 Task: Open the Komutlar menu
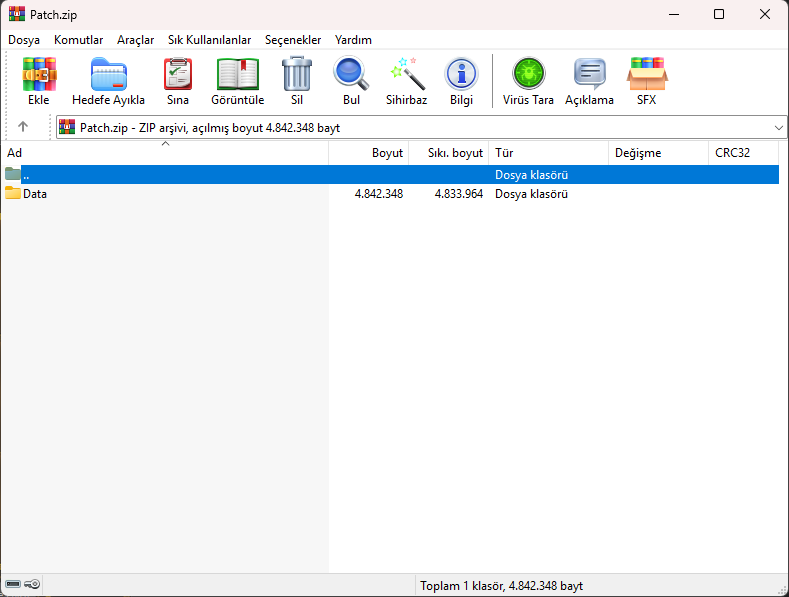coord(78,40)
